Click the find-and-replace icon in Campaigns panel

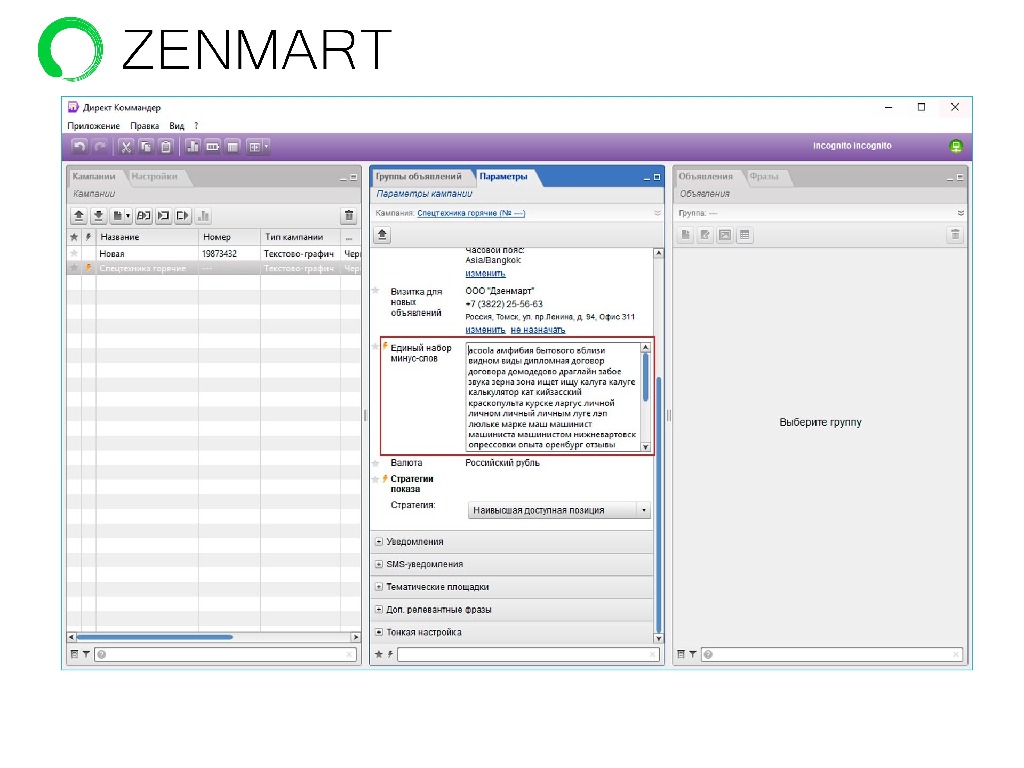point(144,216)
